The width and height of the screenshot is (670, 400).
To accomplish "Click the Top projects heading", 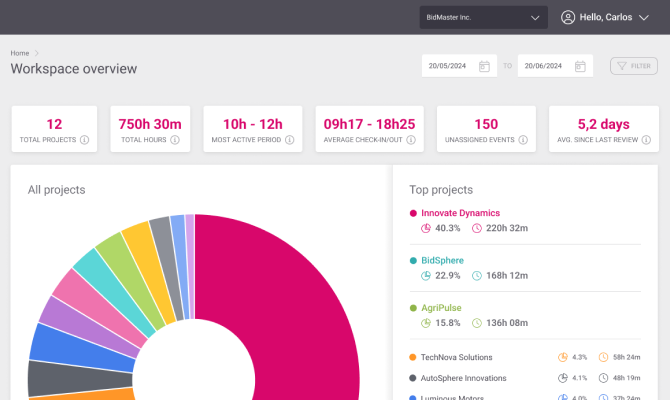I will click(441, 190).
